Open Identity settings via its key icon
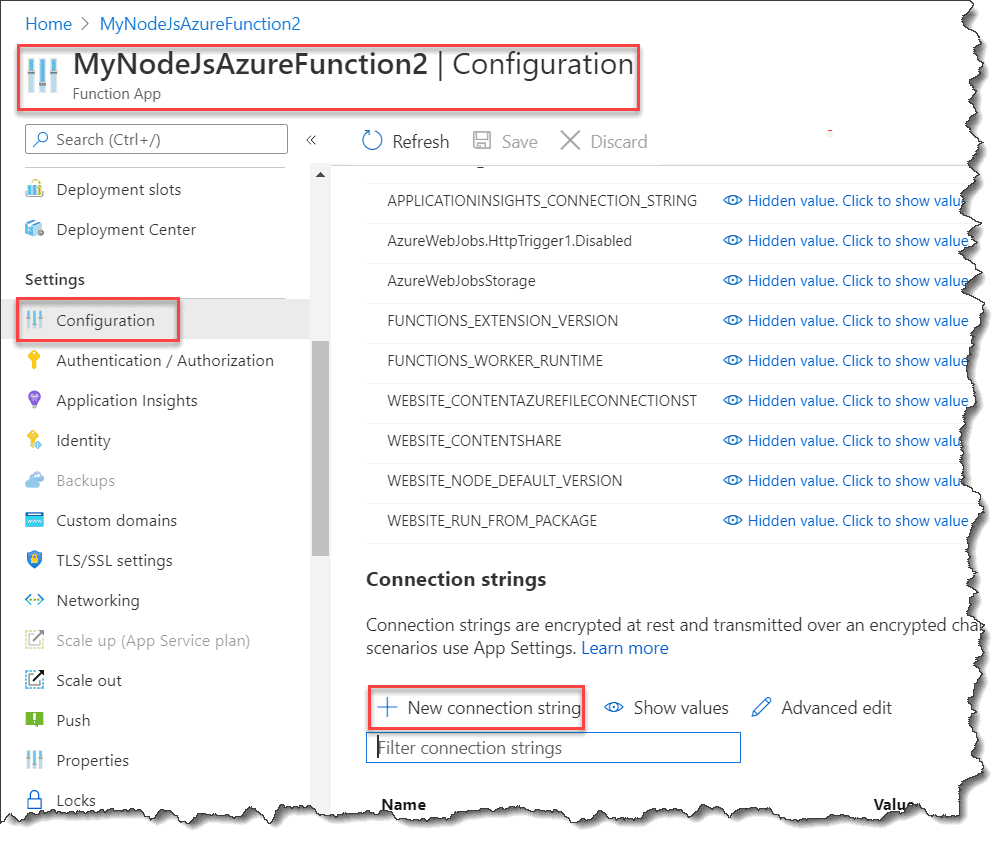The width and height of the screenshot is (1006, 848). 33,440
